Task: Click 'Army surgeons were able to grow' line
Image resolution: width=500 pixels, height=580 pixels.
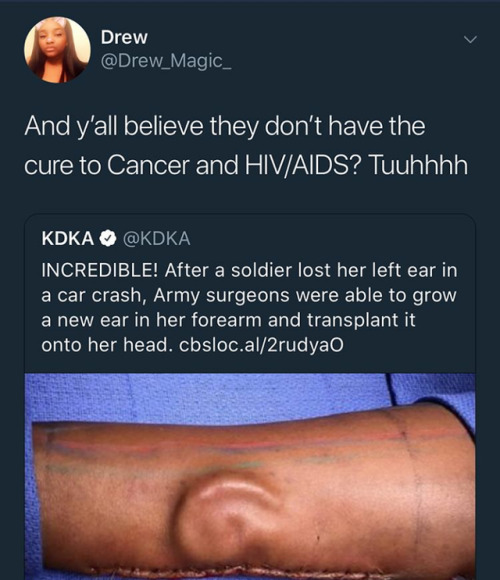Action: tap(305, 296)
